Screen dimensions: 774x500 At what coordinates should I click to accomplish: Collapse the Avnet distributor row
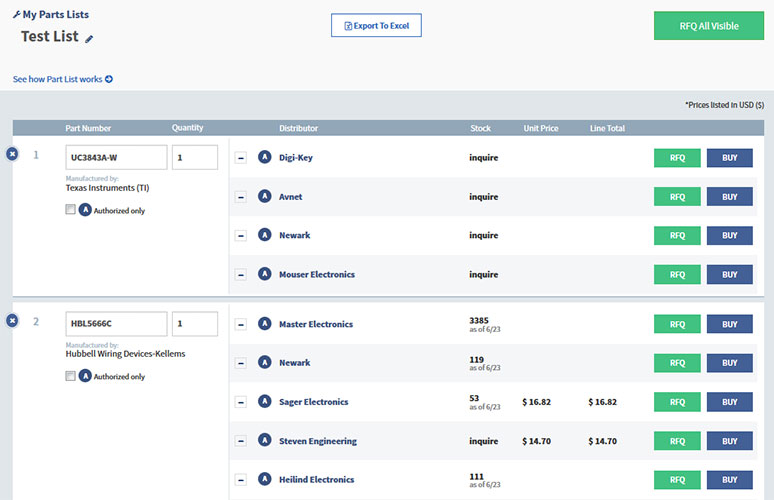241,197
